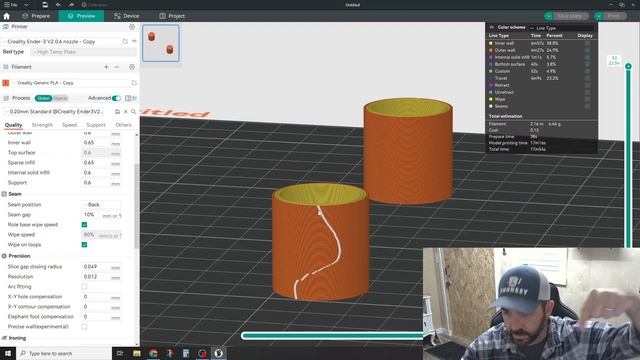Click the taskbar search box
The width and height of the screenshot is (640, 360).
(63, 353)
